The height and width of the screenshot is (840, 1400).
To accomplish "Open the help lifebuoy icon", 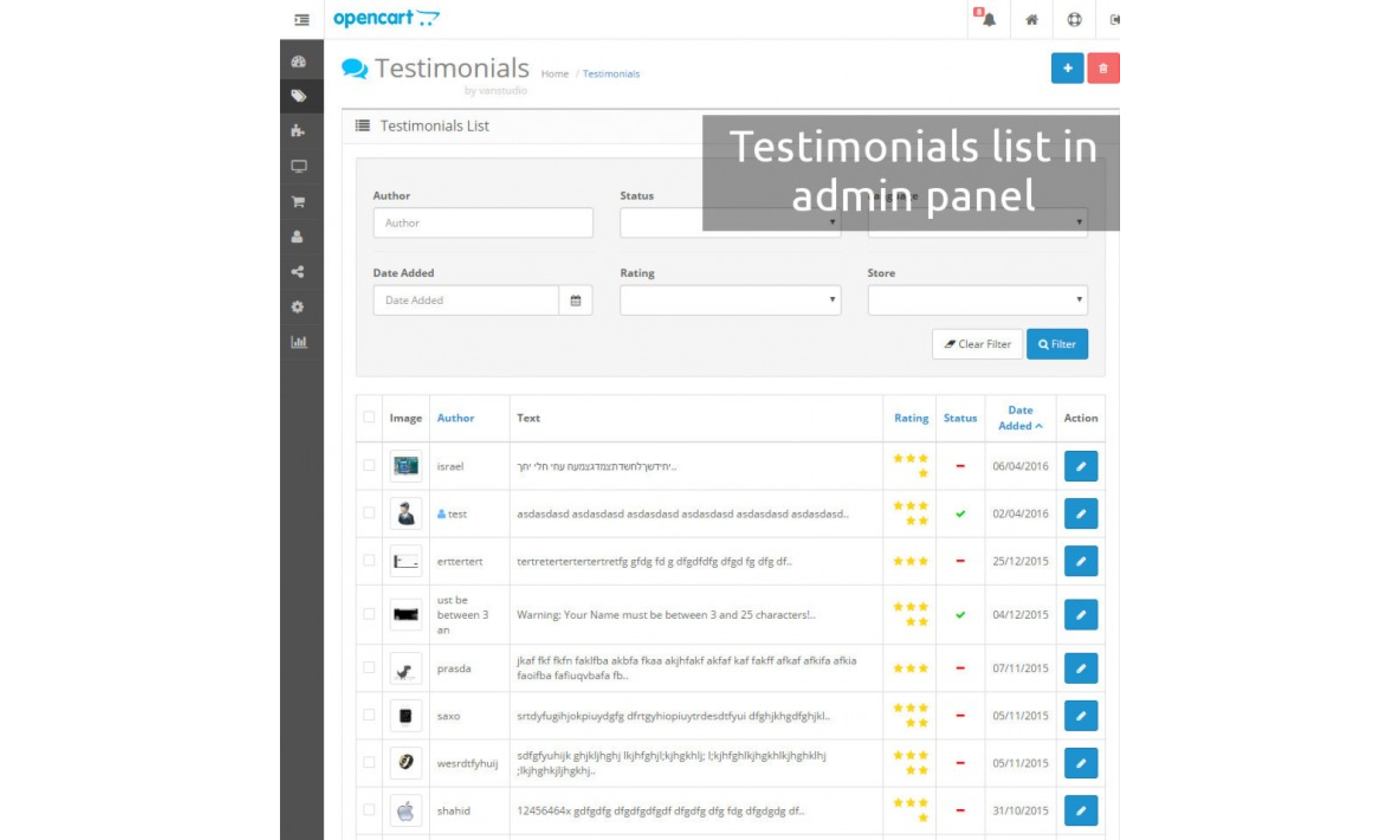I will click(x=1074, y=20).
